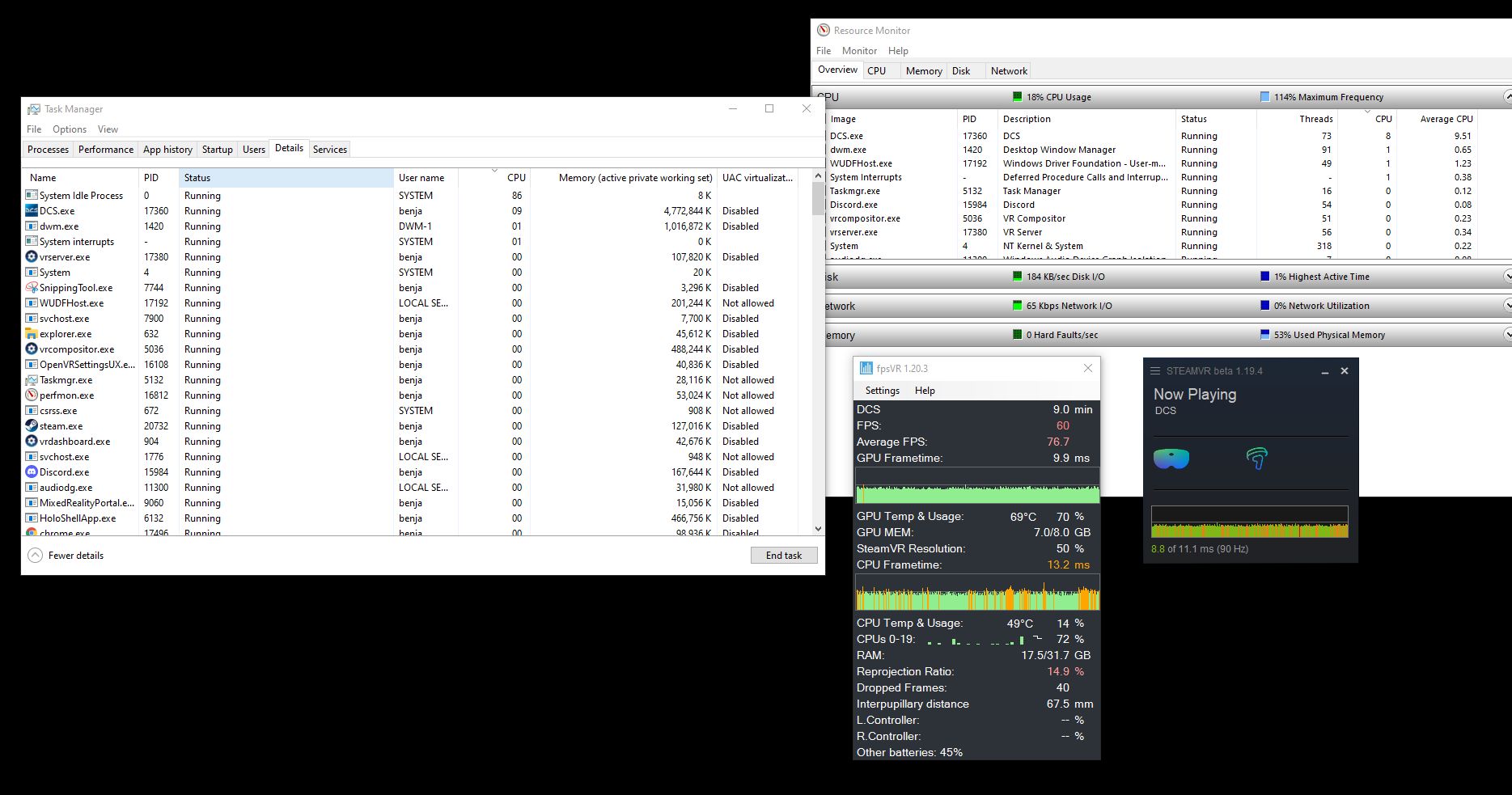The width and height of the screenshot is (1512, 795).
Task: Collapse details with Fewer details arrow
Action: (x=36, y=556)
